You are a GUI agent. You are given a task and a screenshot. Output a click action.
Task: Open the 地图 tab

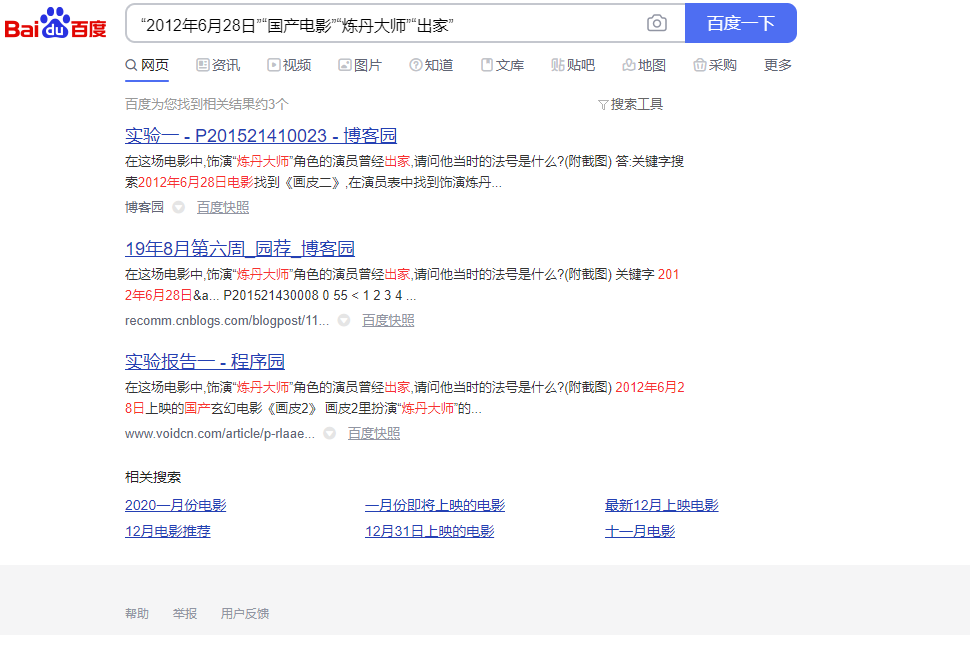click(x=644, y=65)
